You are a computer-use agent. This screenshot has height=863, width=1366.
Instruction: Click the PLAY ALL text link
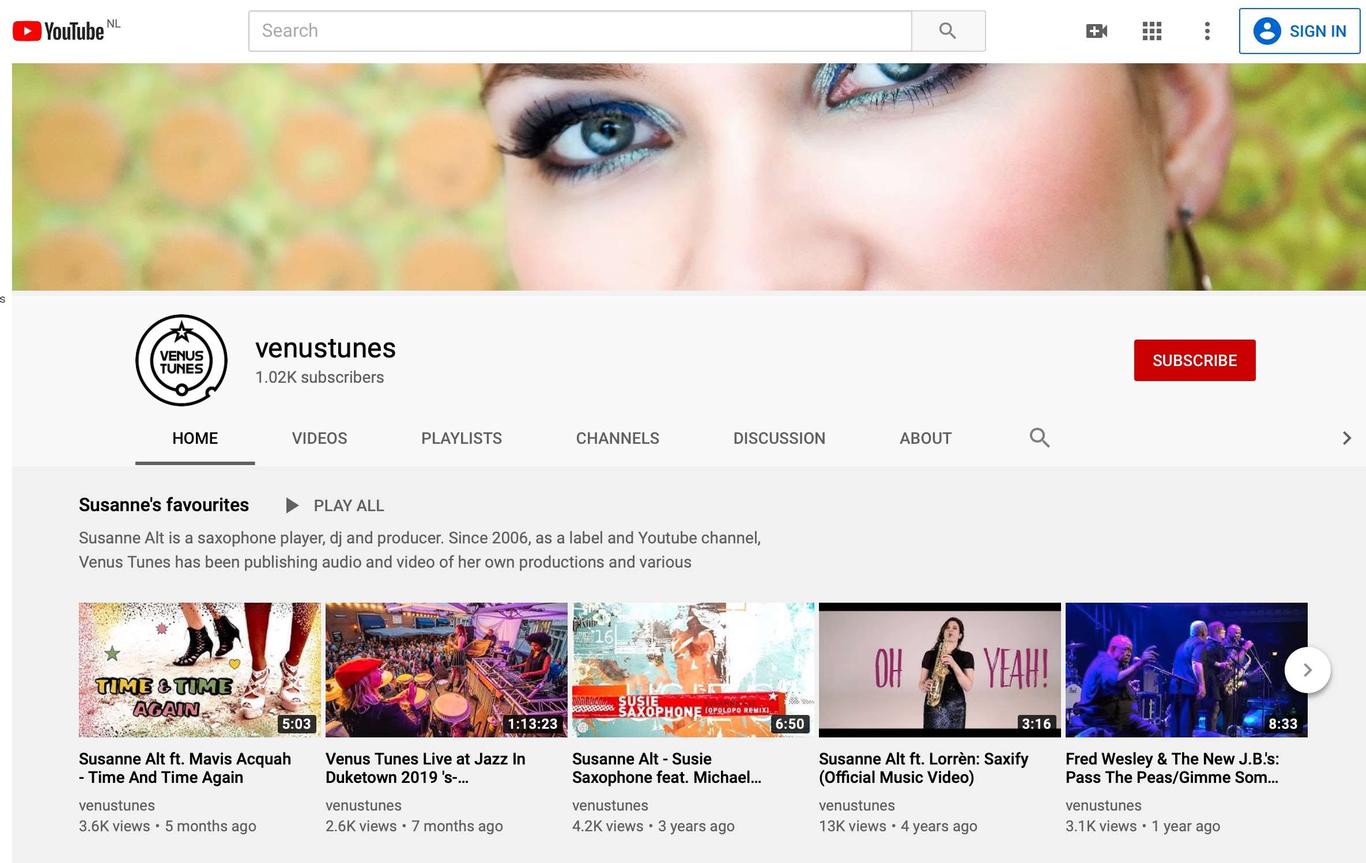tap(349, 506)
